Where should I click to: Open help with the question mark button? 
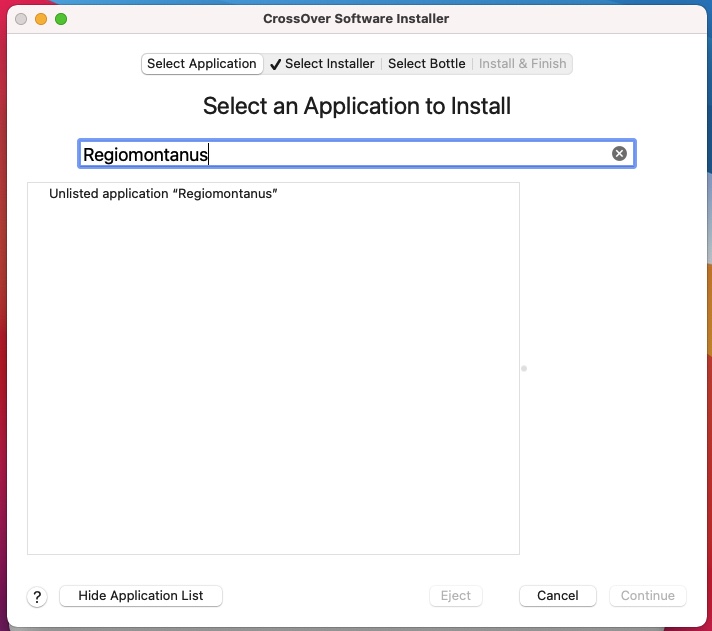pos(37,596)
